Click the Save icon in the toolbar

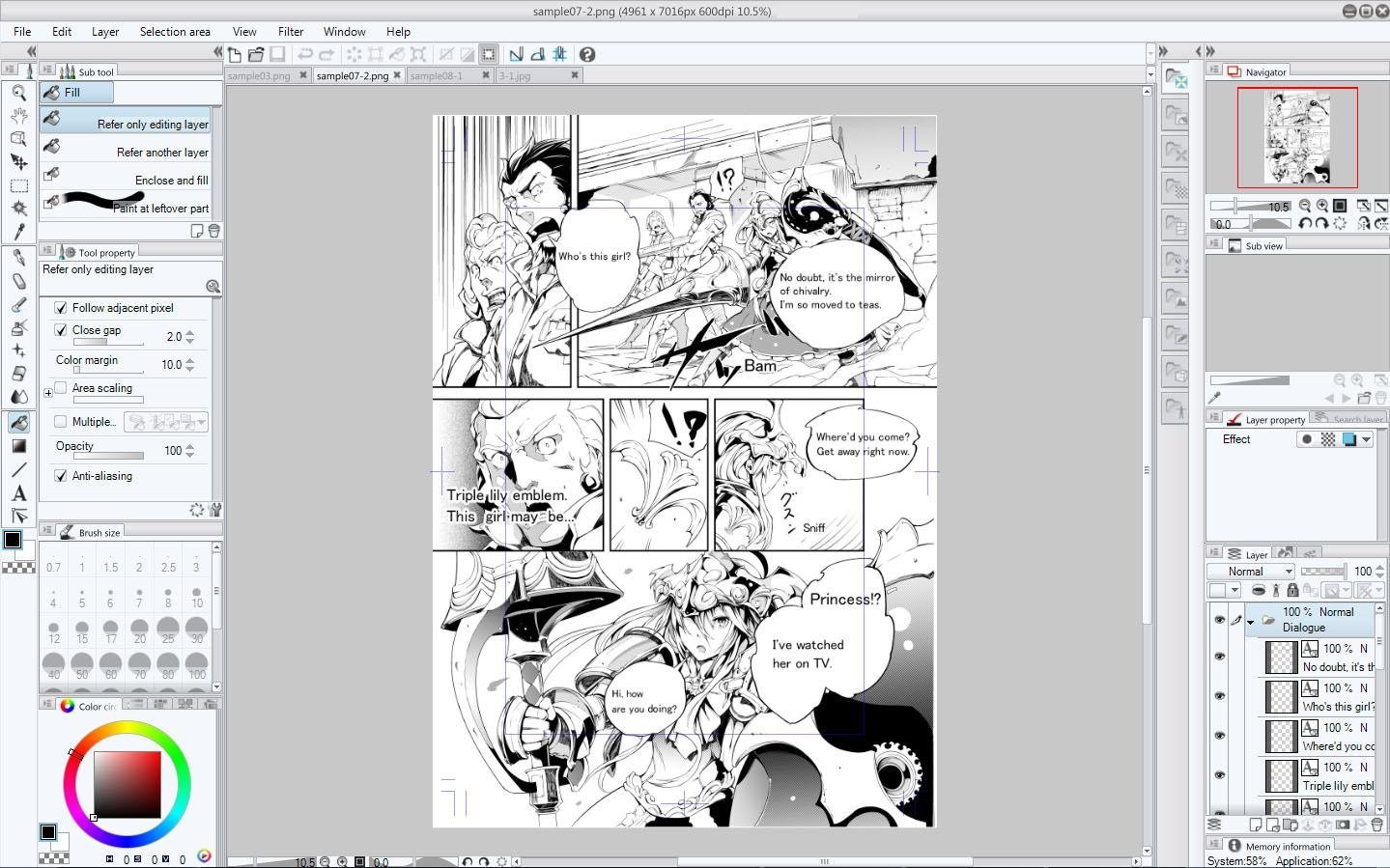(277, 55)
